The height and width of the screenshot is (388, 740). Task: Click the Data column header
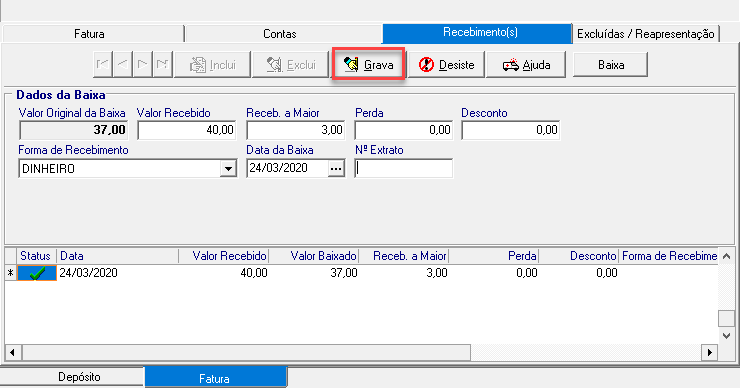(x=118, y=256)
